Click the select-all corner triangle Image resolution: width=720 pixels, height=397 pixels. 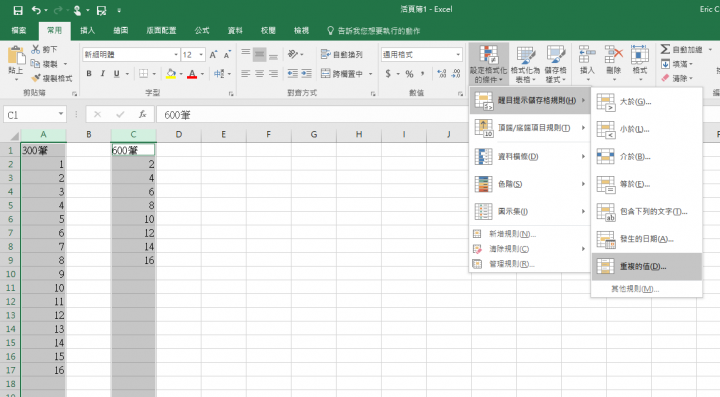click(x=14, y=135)
